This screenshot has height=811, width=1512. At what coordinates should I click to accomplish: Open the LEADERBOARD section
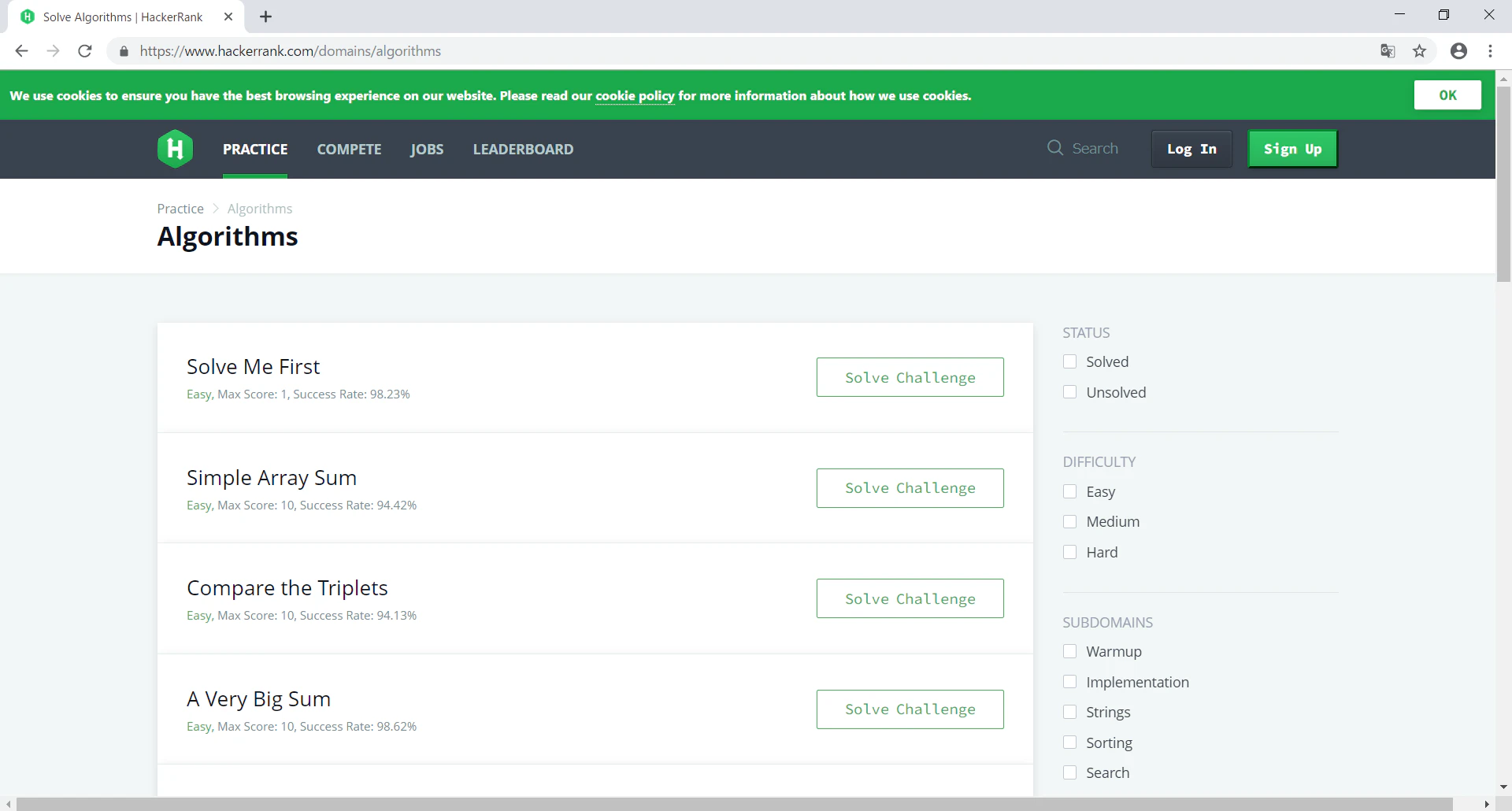point(523,149)
